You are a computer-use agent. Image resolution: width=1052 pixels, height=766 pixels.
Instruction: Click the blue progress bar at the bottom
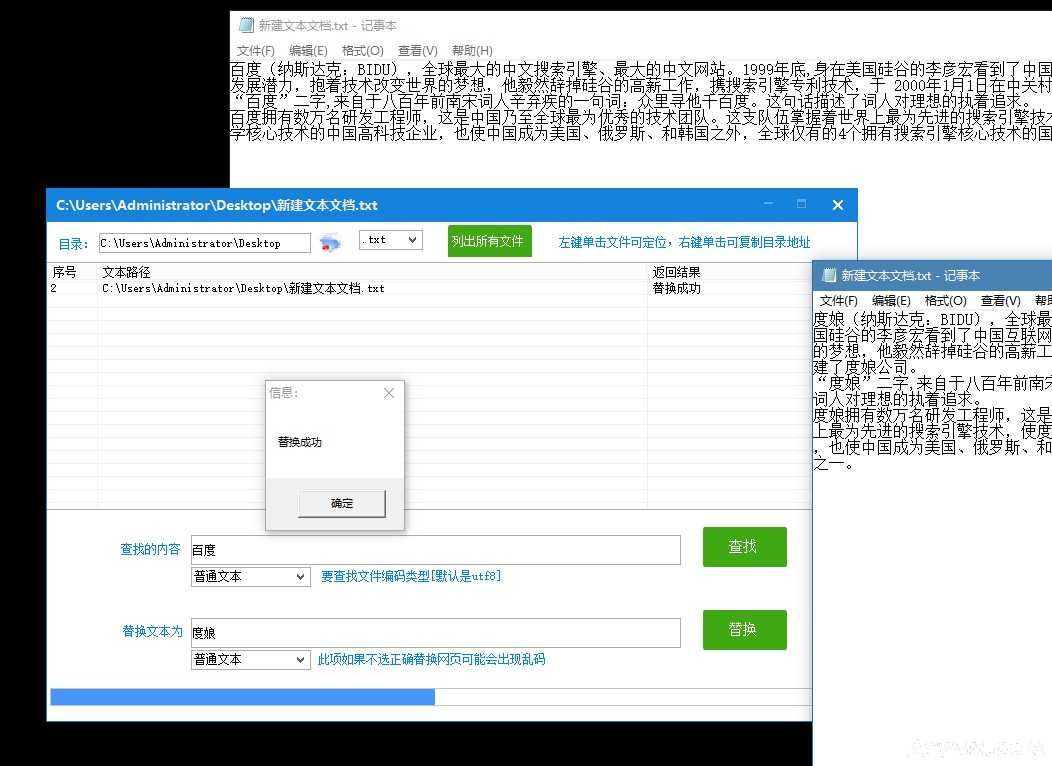coord(243,697)
